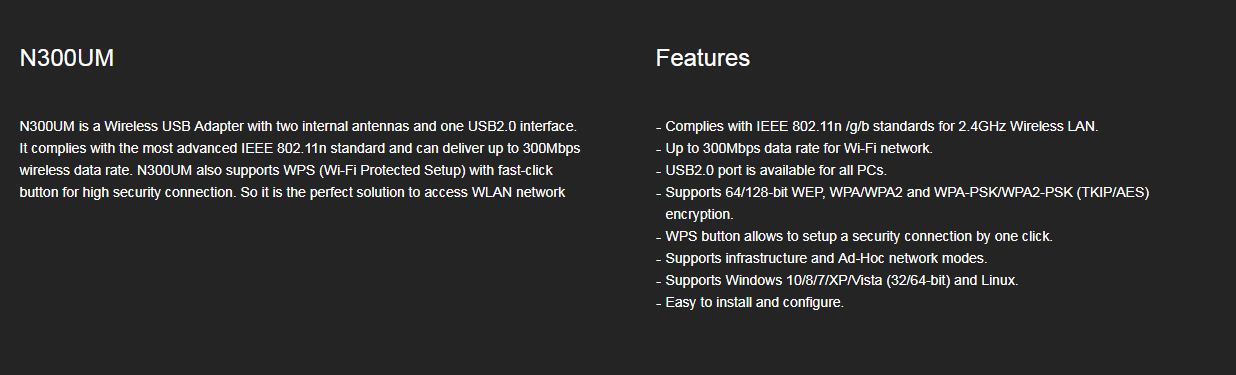Click the N300UM product heading
The image size is (1236, 375).
(x=66, y=59)
